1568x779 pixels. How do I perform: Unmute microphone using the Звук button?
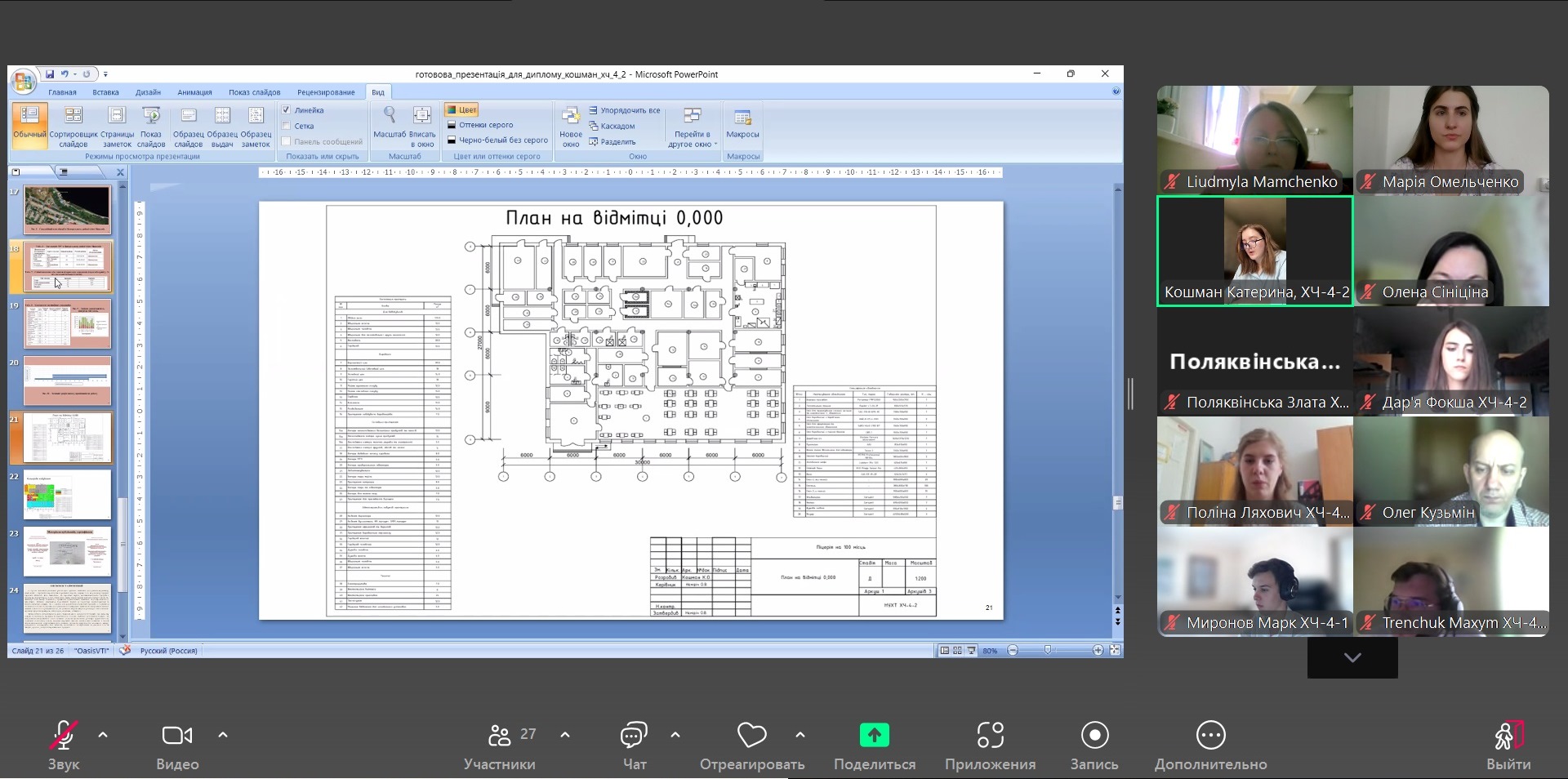64,736
